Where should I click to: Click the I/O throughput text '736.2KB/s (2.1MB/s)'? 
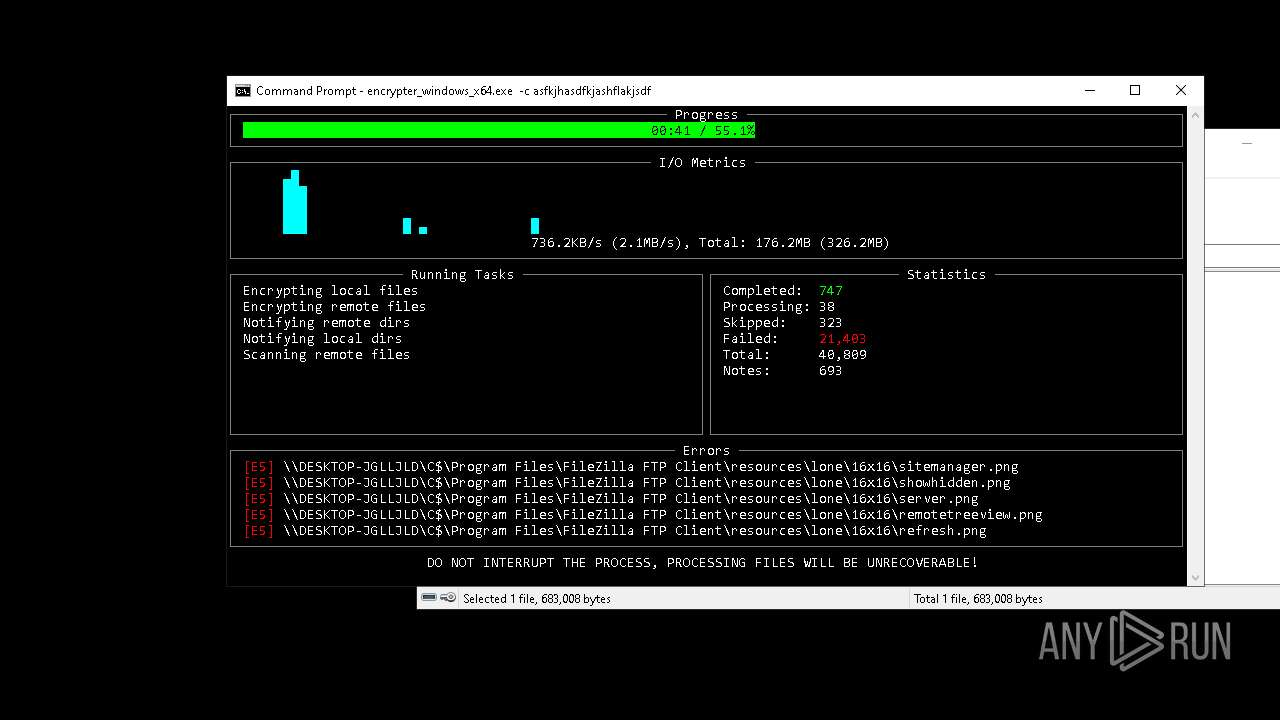606,243
